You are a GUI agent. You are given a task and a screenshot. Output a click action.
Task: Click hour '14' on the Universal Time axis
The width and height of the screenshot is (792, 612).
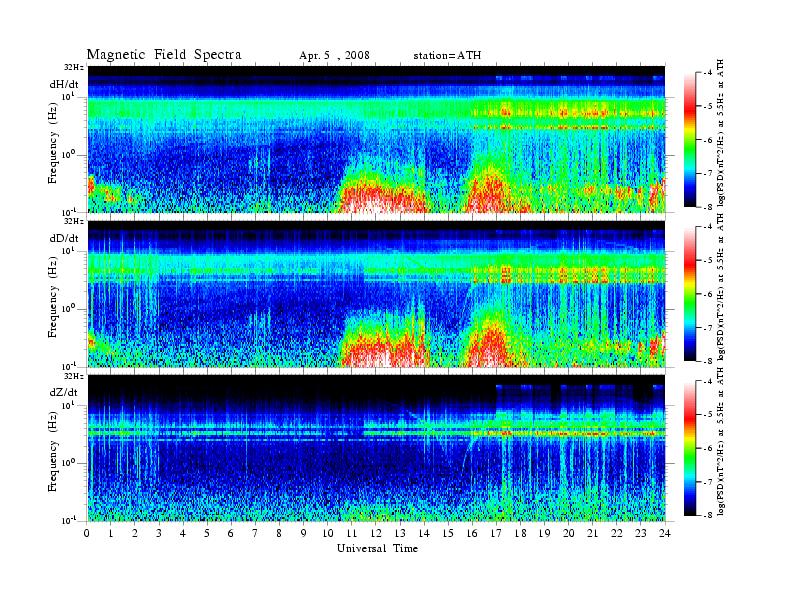click(424, 533)
